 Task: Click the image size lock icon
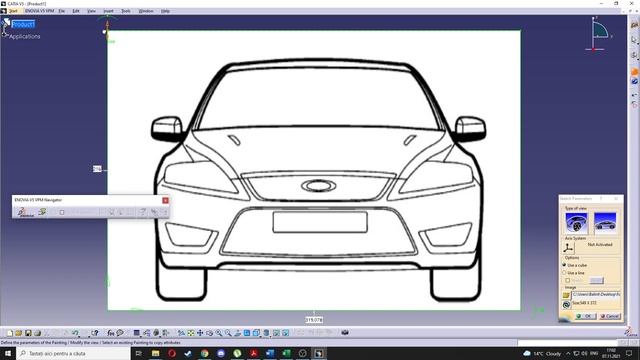click(567, 304)
